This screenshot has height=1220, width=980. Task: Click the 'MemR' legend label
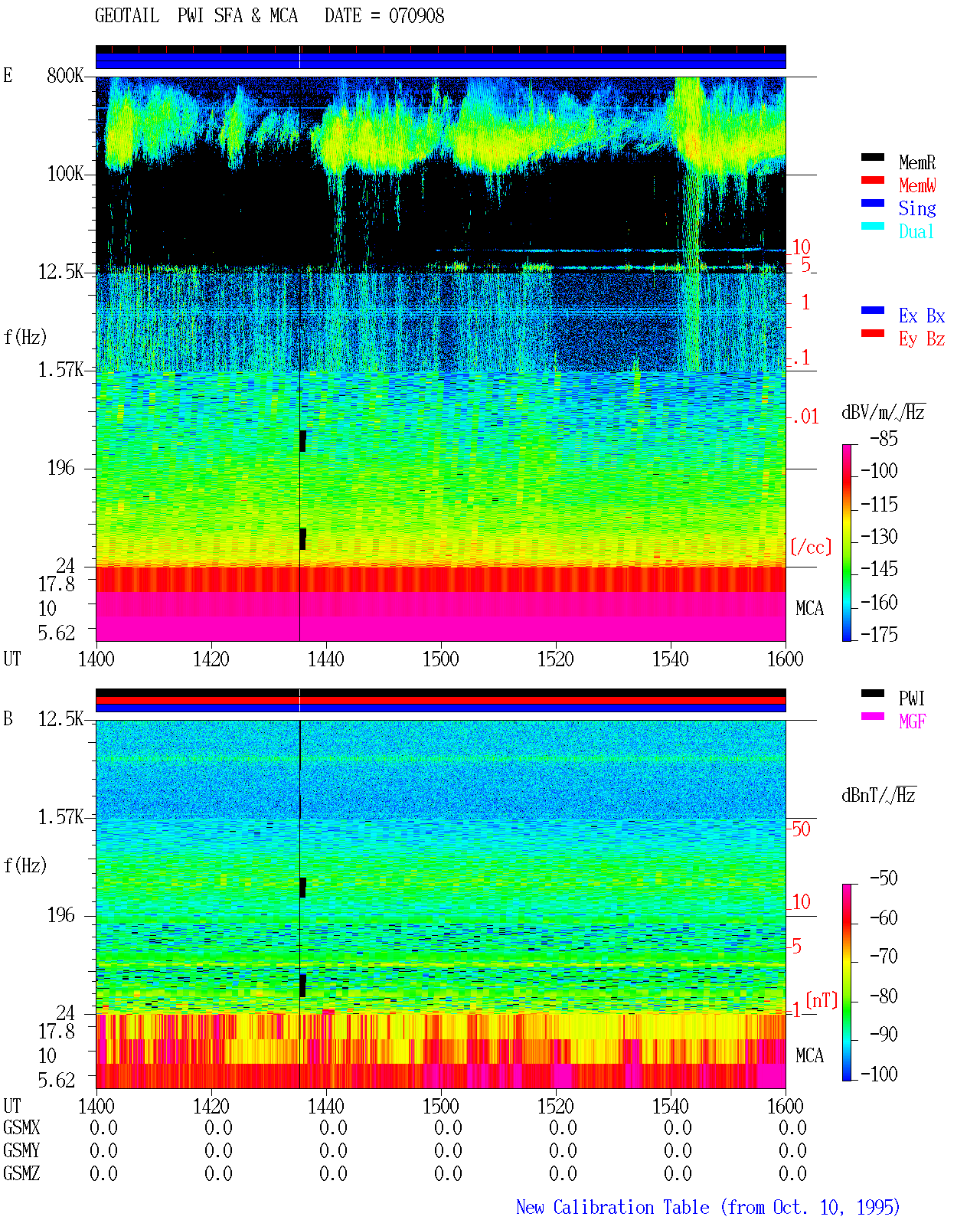tap(917, 162)
